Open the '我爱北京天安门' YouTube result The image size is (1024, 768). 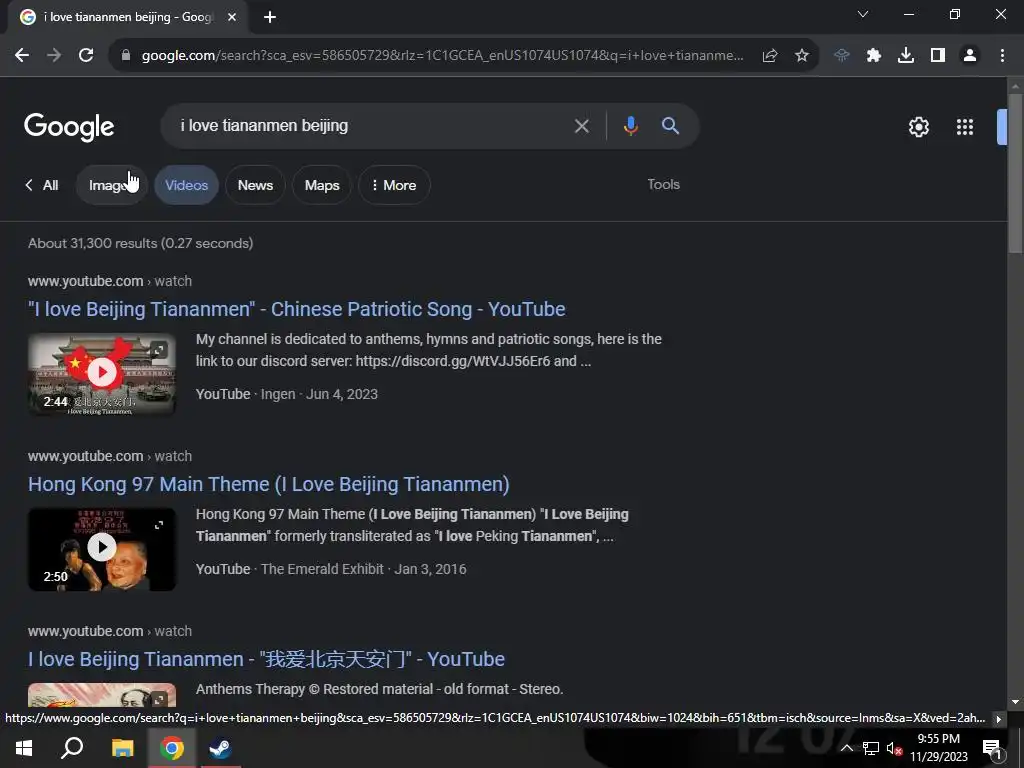coord(266,659)
